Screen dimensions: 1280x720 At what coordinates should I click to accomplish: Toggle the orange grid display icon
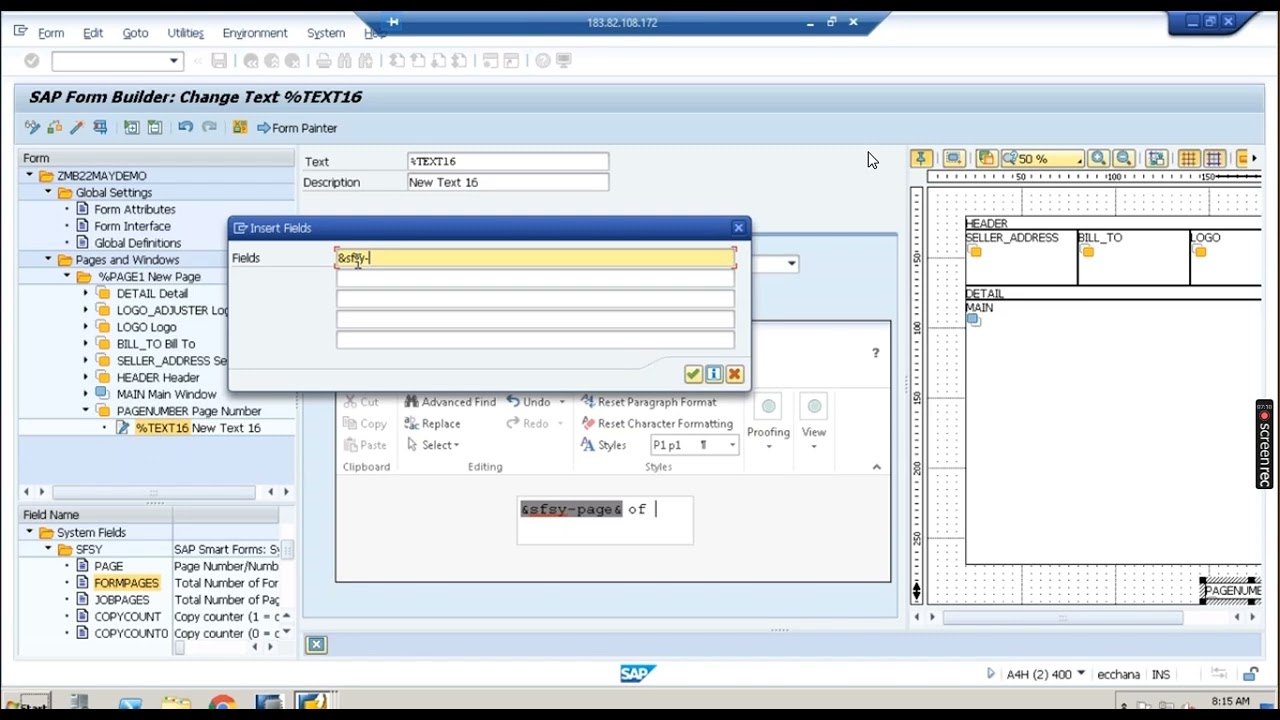point(1188,159)
